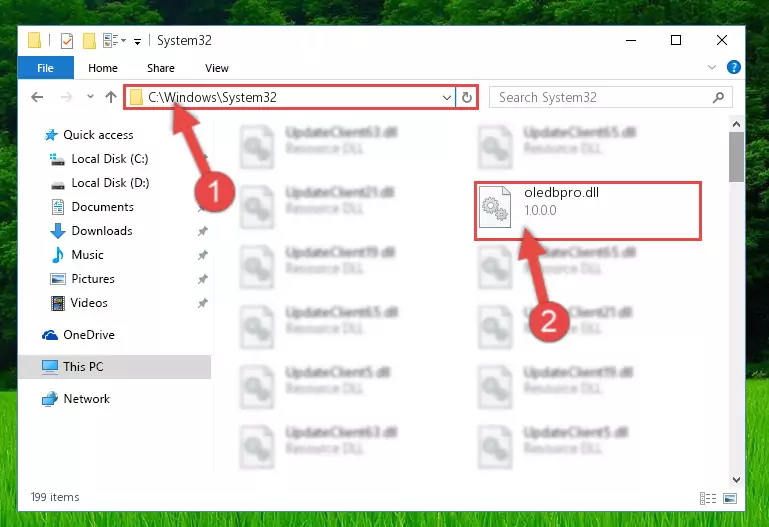Click the Search System32 field

click(x=611, y=97)
